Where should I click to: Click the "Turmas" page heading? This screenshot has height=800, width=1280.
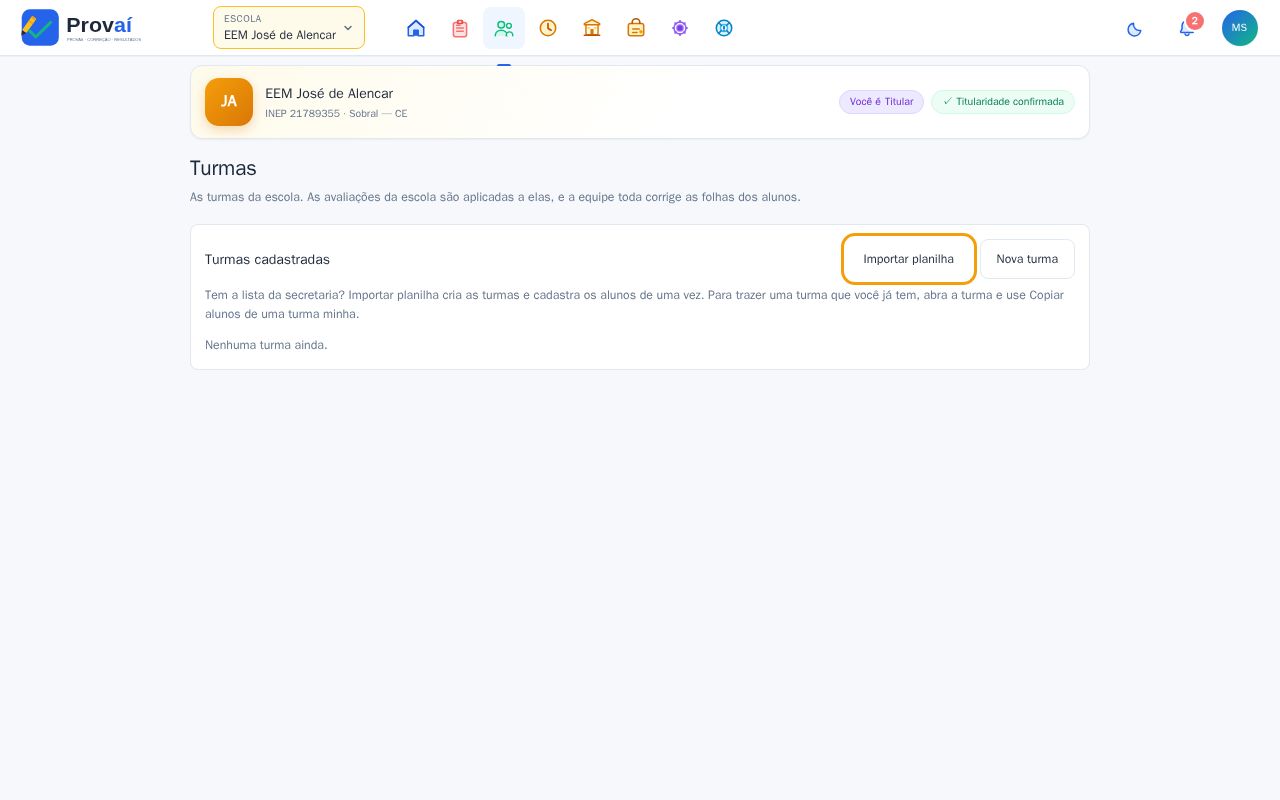click(223, 168)
